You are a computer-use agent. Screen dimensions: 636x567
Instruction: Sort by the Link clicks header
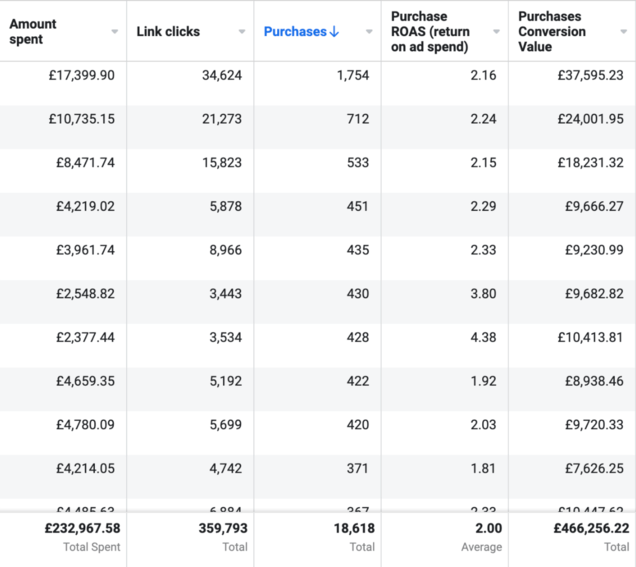[x=168, y=32]
